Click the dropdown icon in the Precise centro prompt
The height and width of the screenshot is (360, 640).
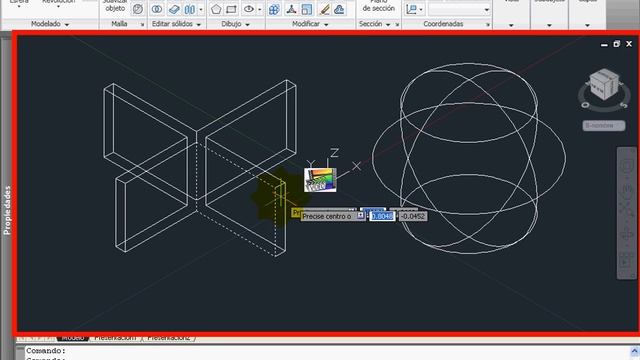360,216
